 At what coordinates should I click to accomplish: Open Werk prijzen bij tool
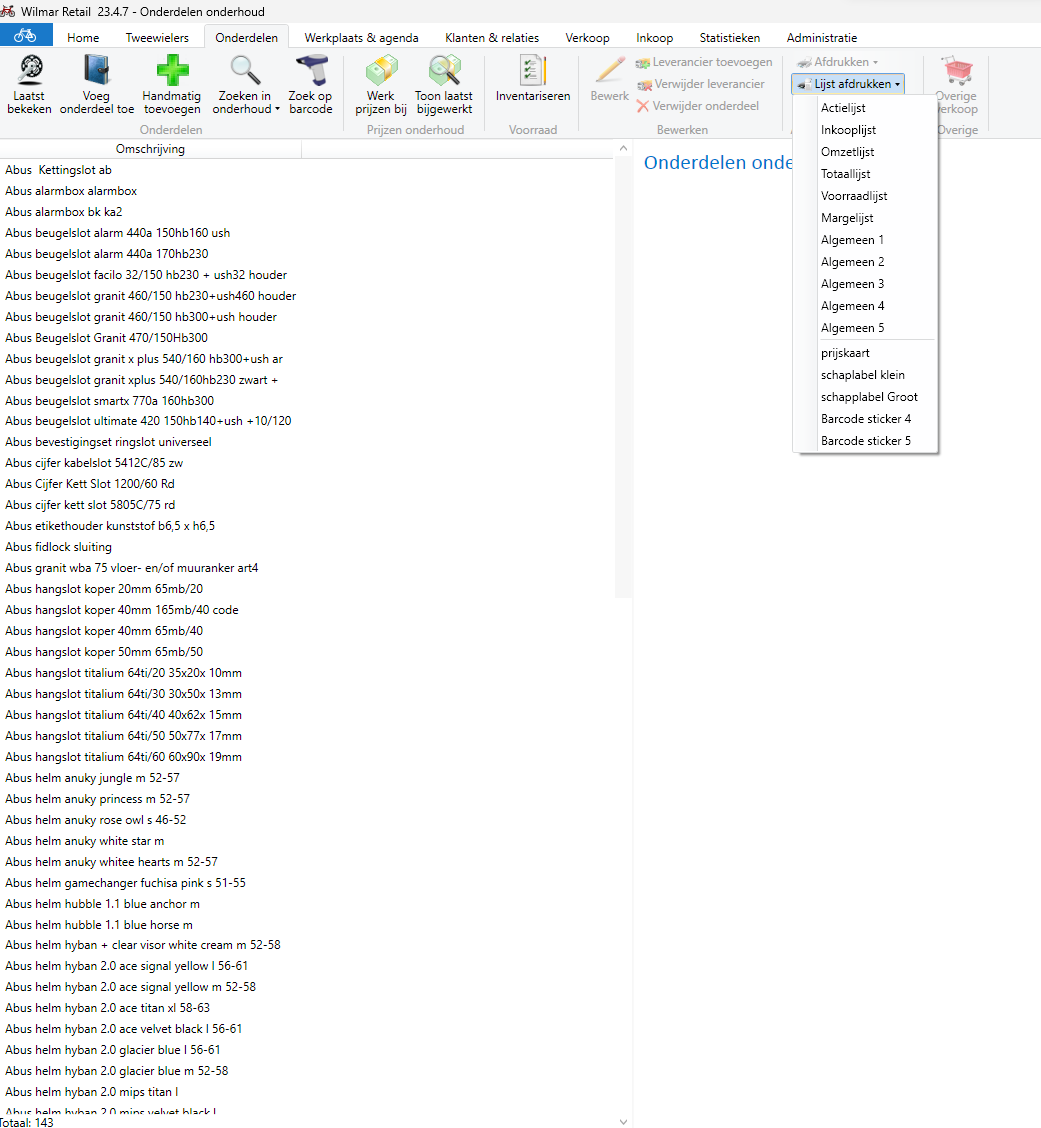point(380,72)
